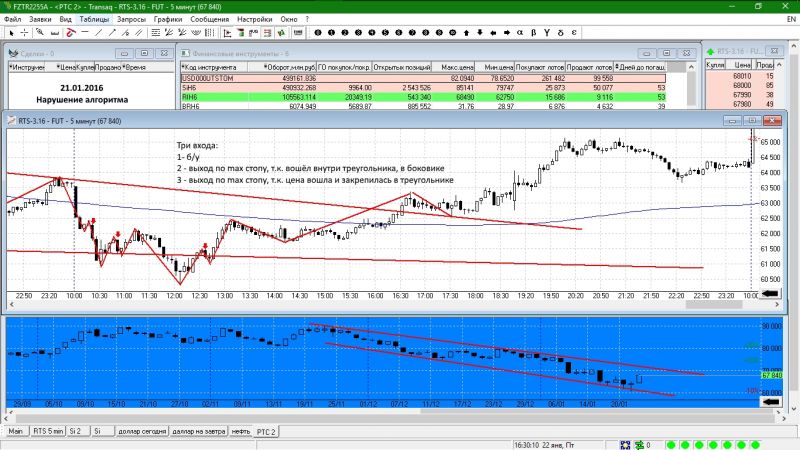Viewport: 800px width, 450px height.
Task: Open the Таблицы menu
Action: point(94,19)
